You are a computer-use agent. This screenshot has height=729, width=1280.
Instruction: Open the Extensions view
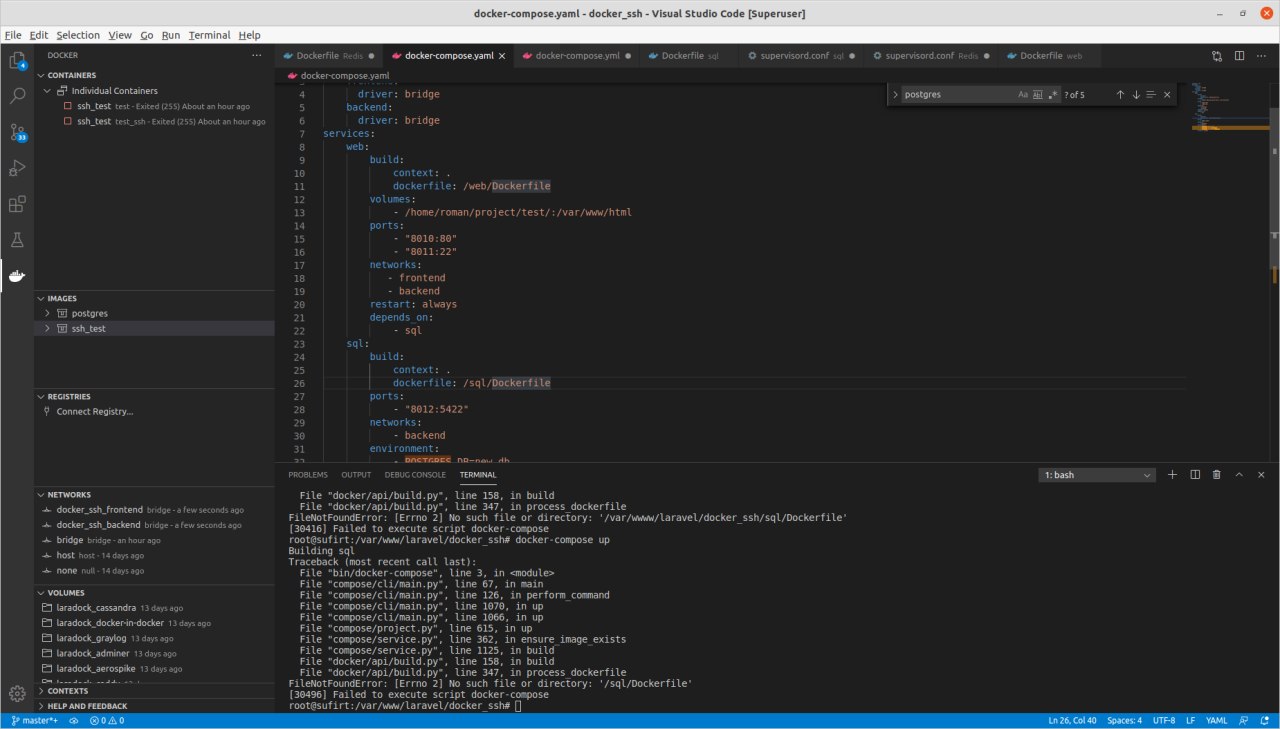tap(17, 204)
